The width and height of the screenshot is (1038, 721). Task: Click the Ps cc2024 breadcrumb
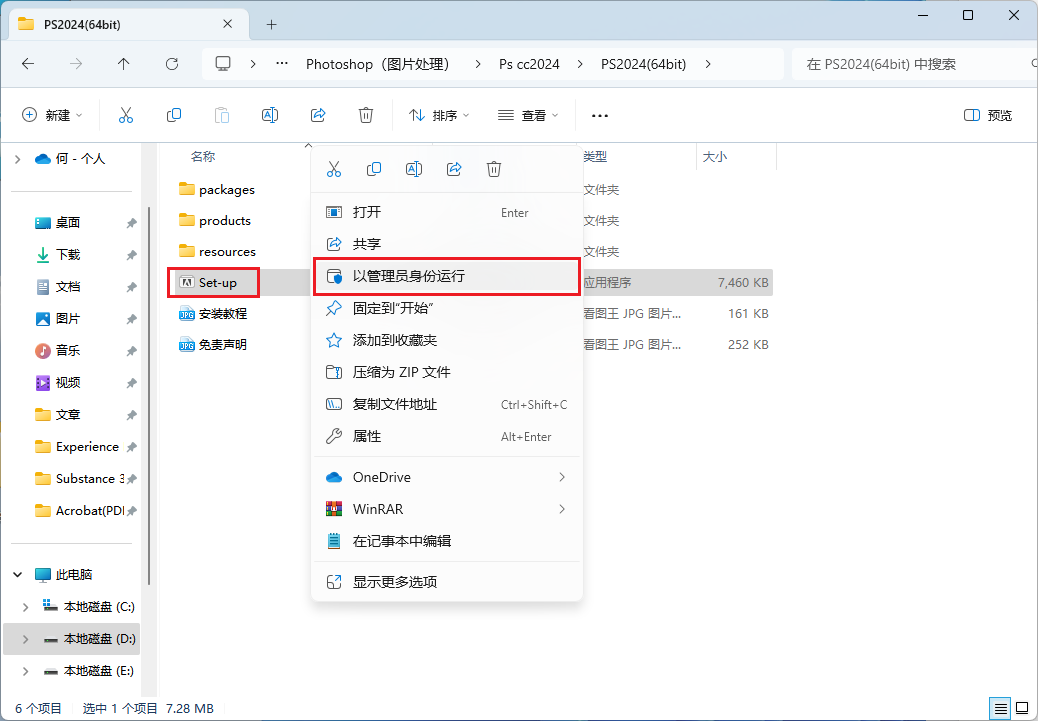point(529,64)
